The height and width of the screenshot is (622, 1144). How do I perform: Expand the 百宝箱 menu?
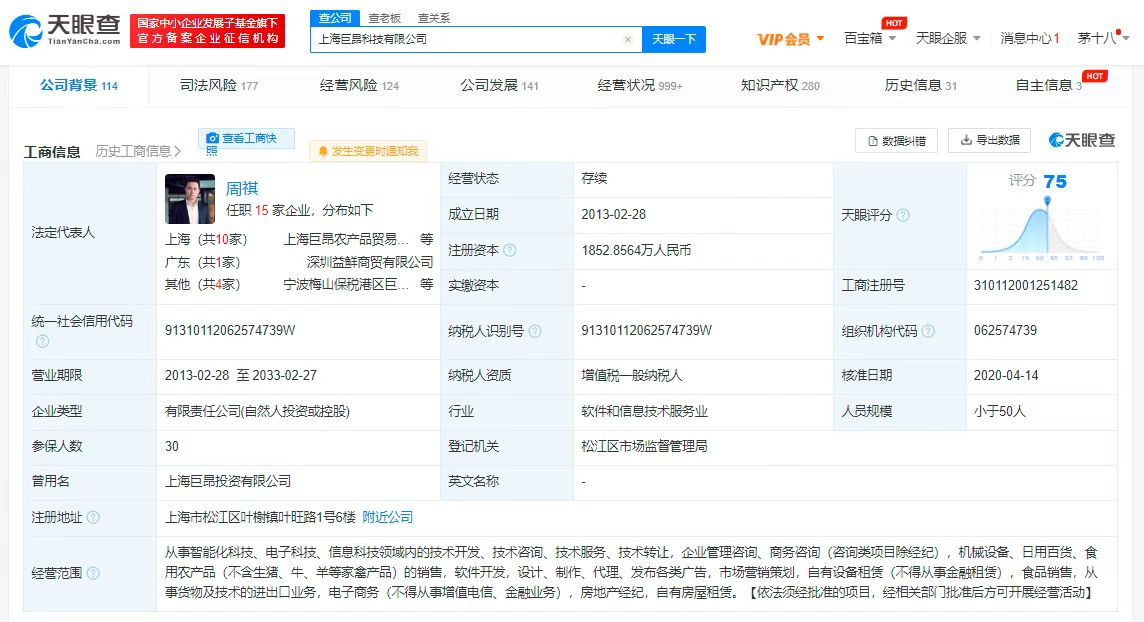click(870, 38)
